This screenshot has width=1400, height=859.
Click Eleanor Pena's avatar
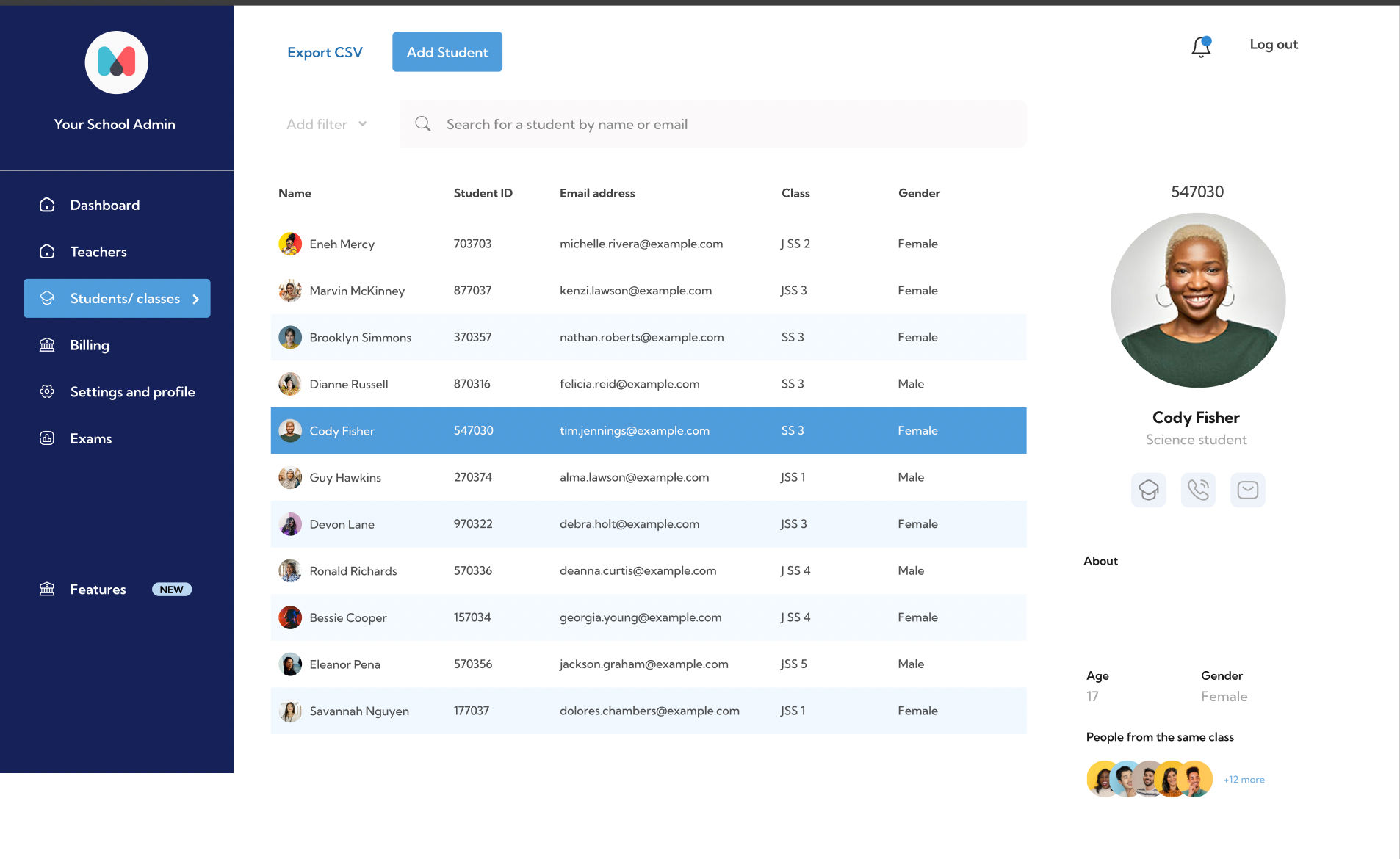click(x=290, y=664)
